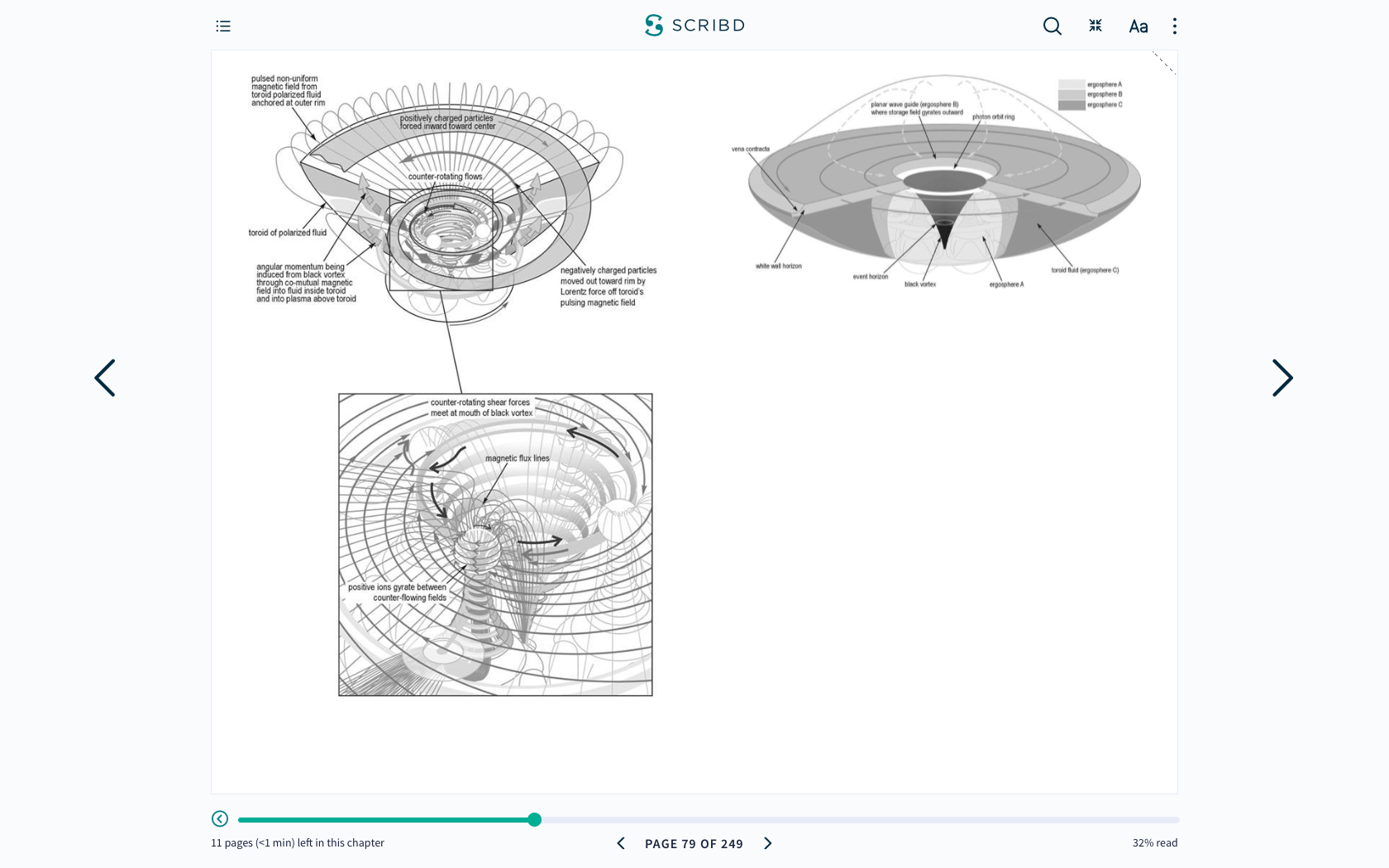This screenshot has height=868, width=1389.
Task: Go to next page with large right arrow
Action: click(1282, 378)
